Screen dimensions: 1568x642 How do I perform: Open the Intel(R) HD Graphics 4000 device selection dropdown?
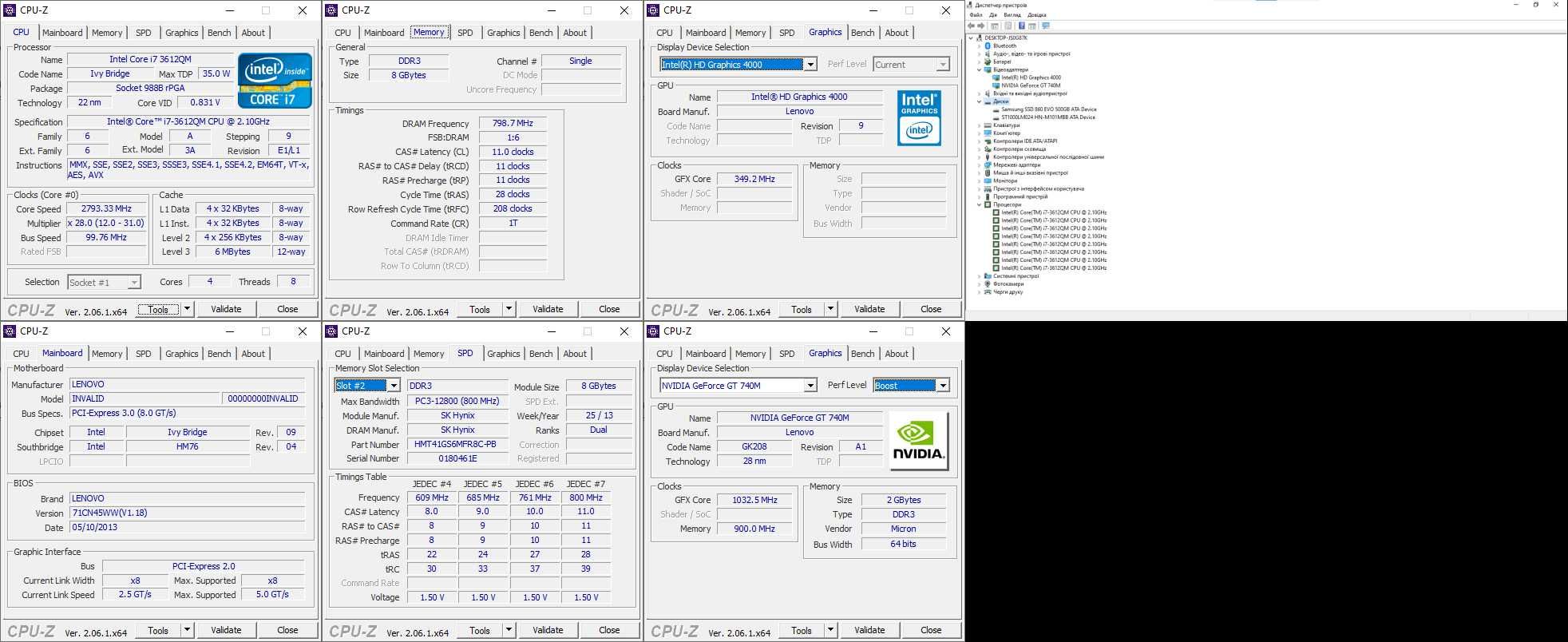(x=810, y=65)
